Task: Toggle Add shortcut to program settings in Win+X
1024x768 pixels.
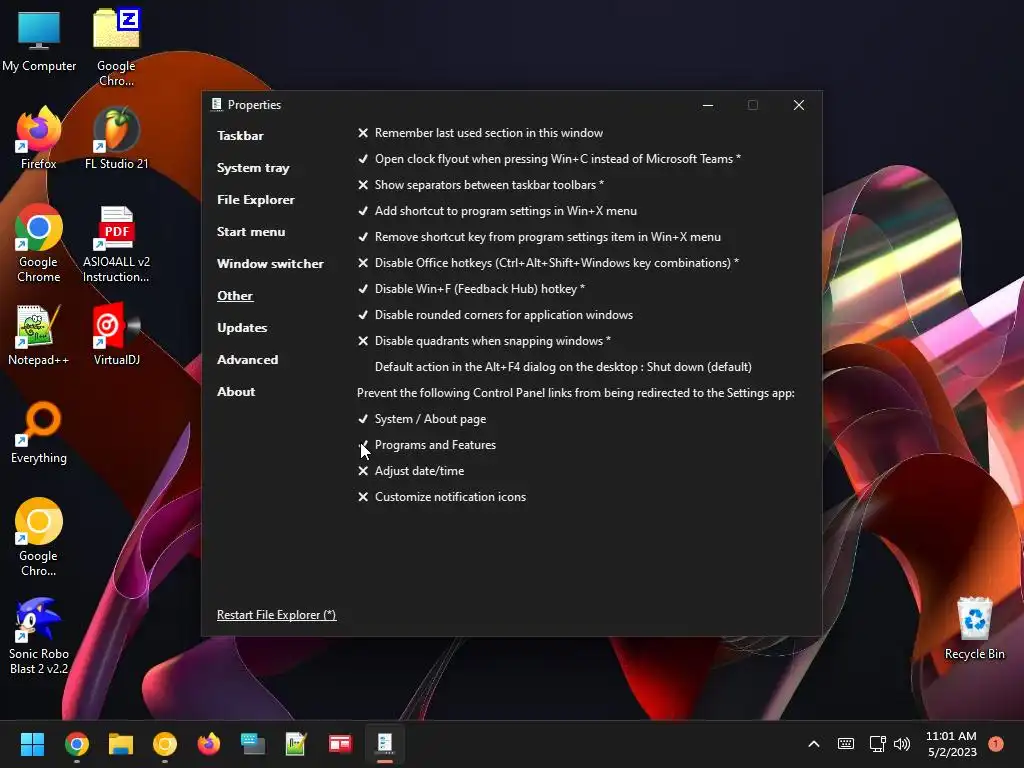Action: 497,211
